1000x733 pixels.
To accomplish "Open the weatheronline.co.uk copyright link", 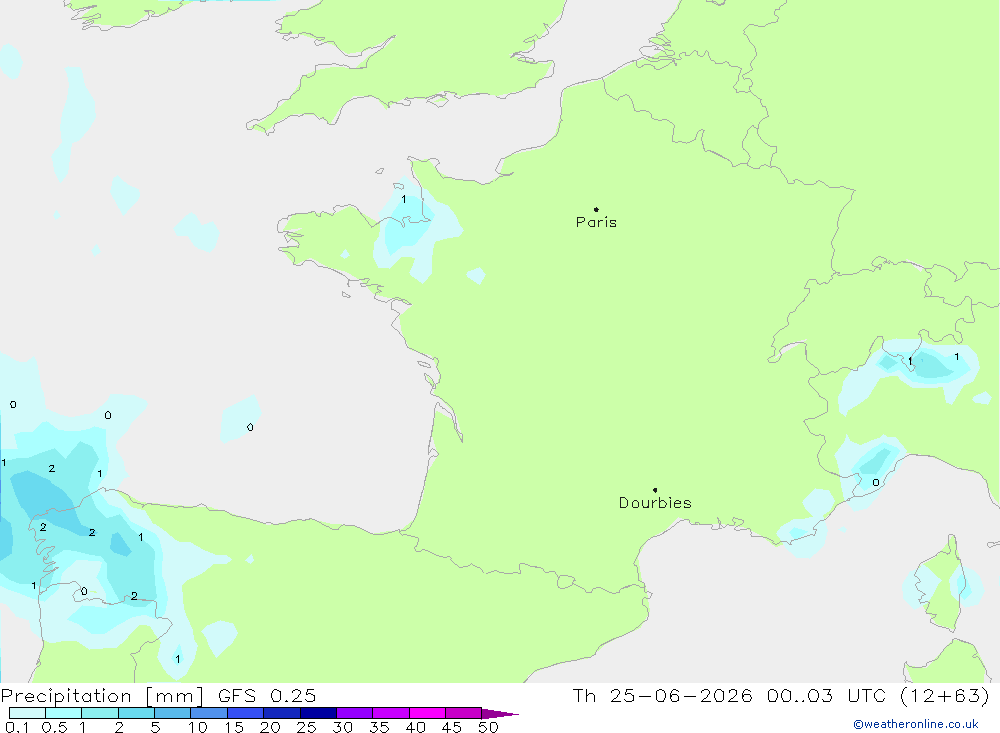I will pos(915,724).
